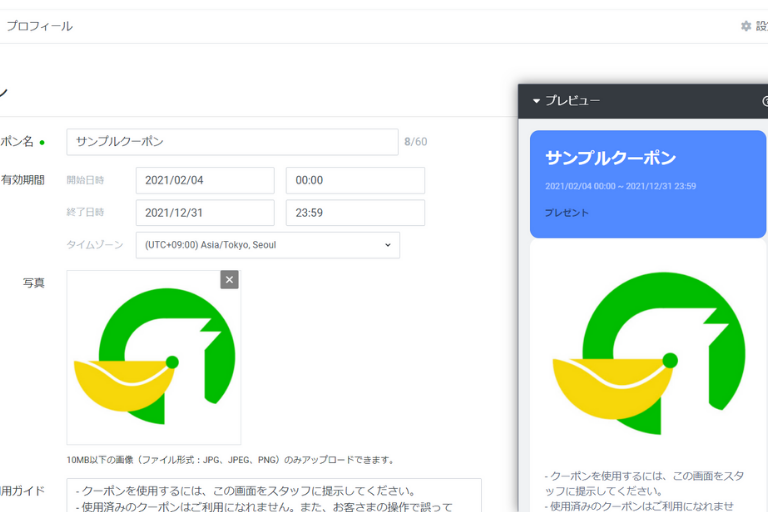Click the usage guide text area
The width and height of the screenshot is (768, 512).
pos(274,495)
